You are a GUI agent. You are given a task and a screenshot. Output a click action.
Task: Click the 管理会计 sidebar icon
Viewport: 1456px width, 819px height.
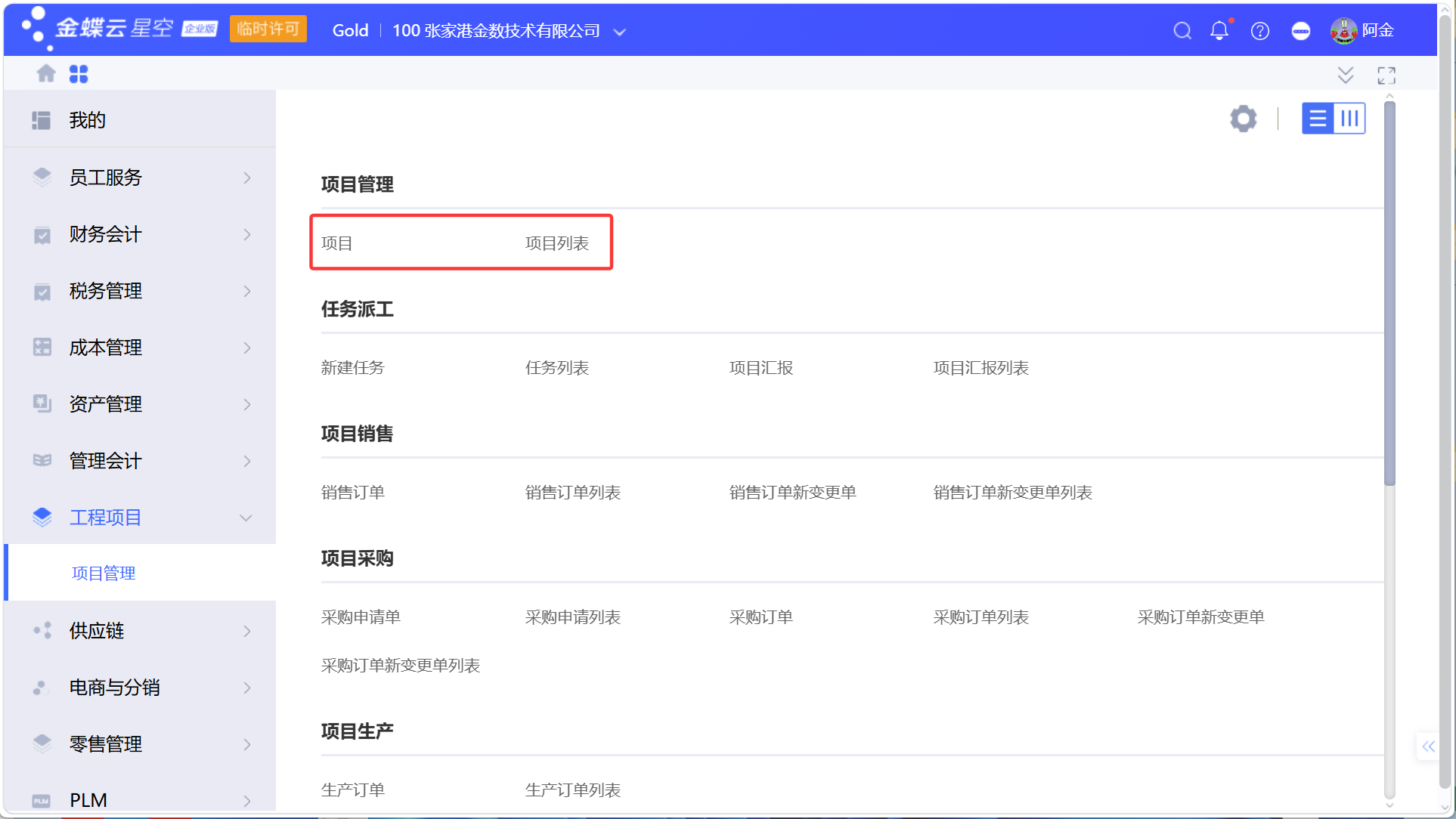(42, 460)
